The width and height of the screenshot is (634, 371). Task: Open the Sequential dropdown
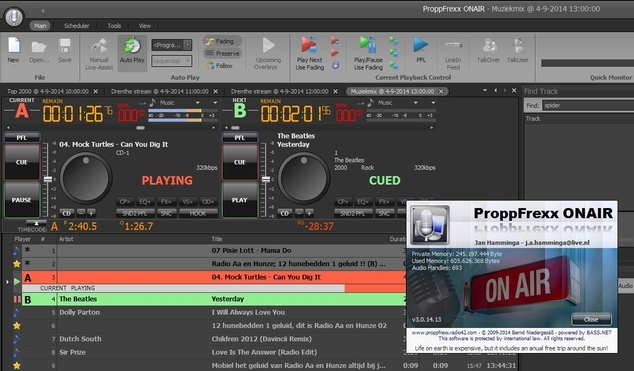pyautogui.click(x=188, y=61)
